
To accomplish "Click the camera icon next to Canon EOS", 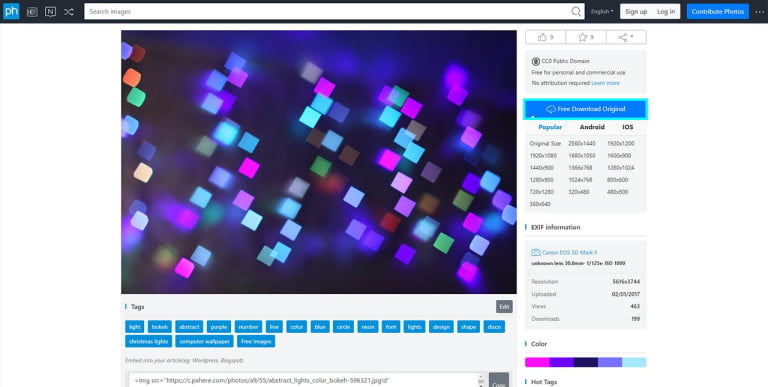I will (535, 253).
